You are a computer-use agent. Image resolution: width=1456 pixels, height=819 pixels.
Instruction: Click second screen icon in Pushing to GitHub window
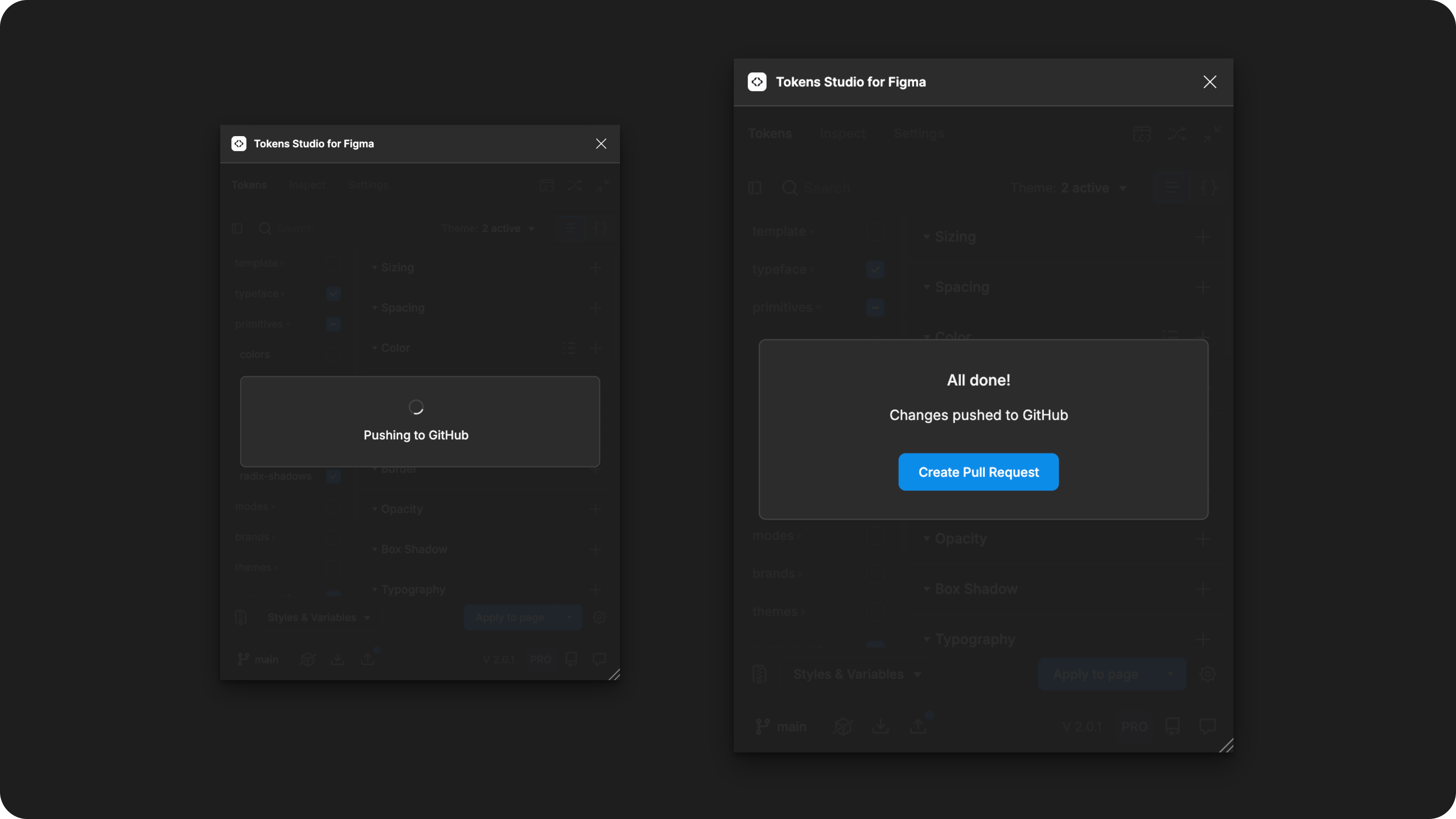546,185
